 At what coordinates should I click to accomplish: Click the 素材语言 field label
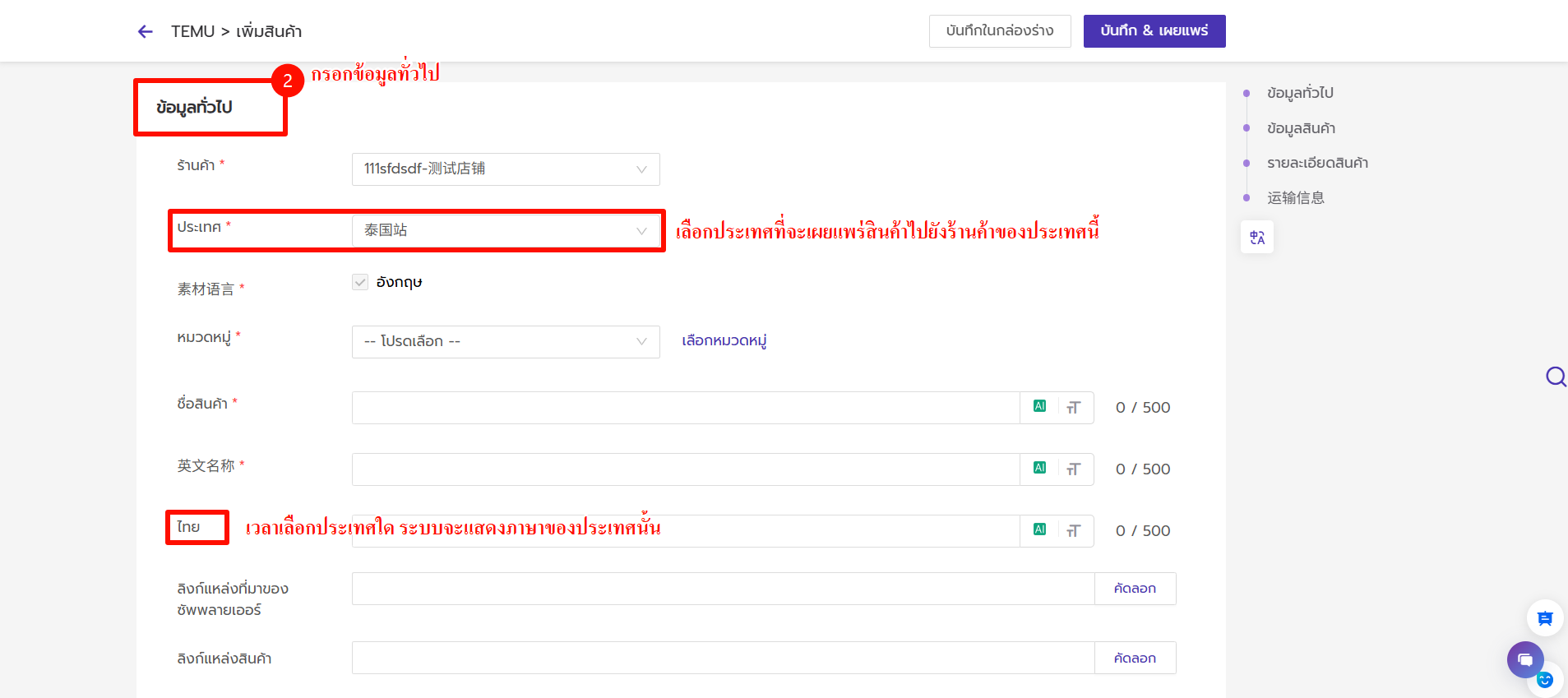click(206, 289)
